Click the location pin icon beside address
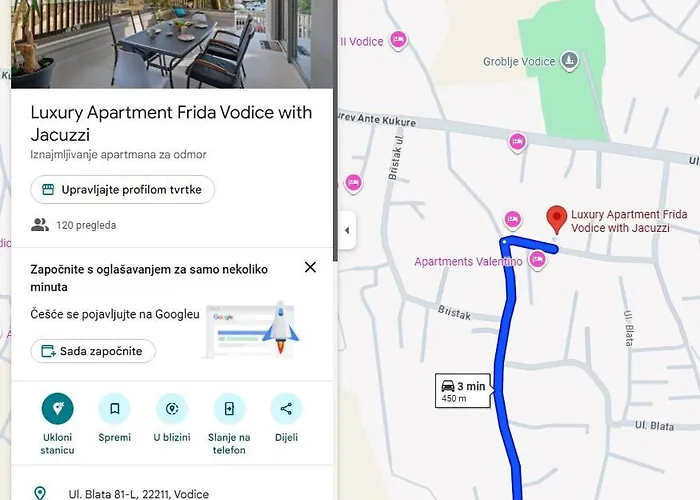The width and height of the screenshot is (700, 500). tap(40, 493)
